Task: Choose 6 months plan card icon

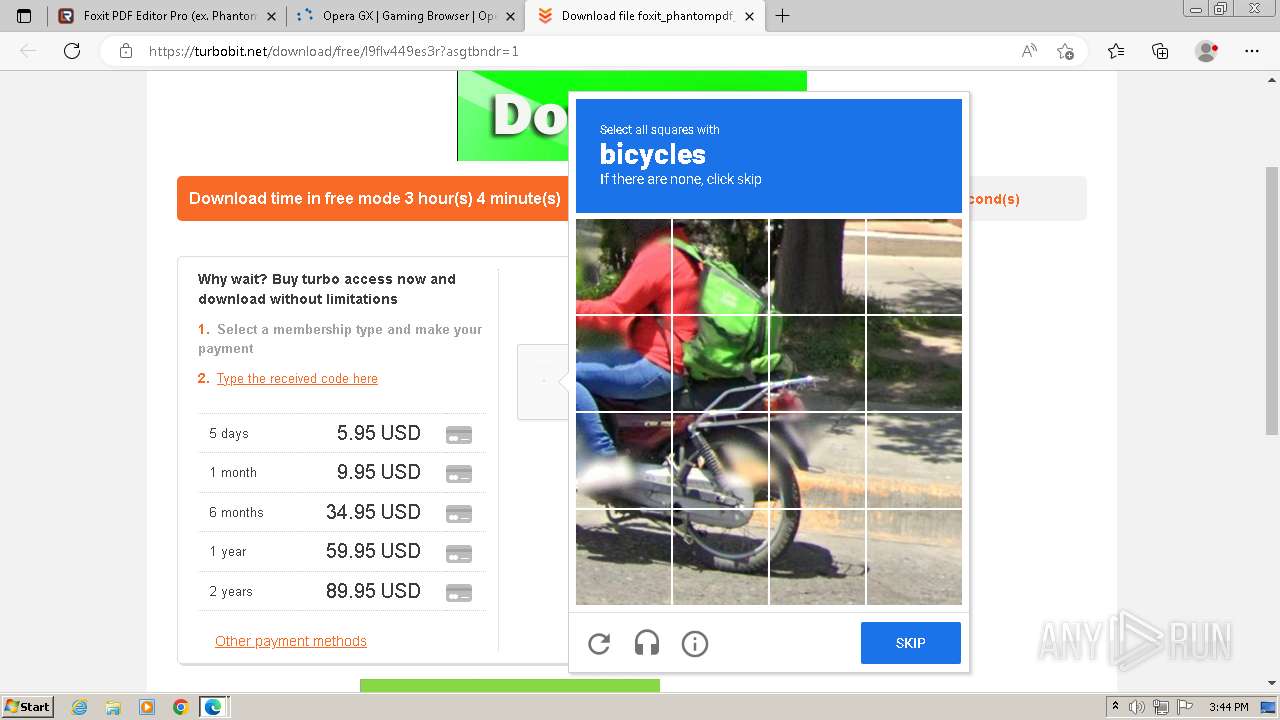Action: (459, 514)
